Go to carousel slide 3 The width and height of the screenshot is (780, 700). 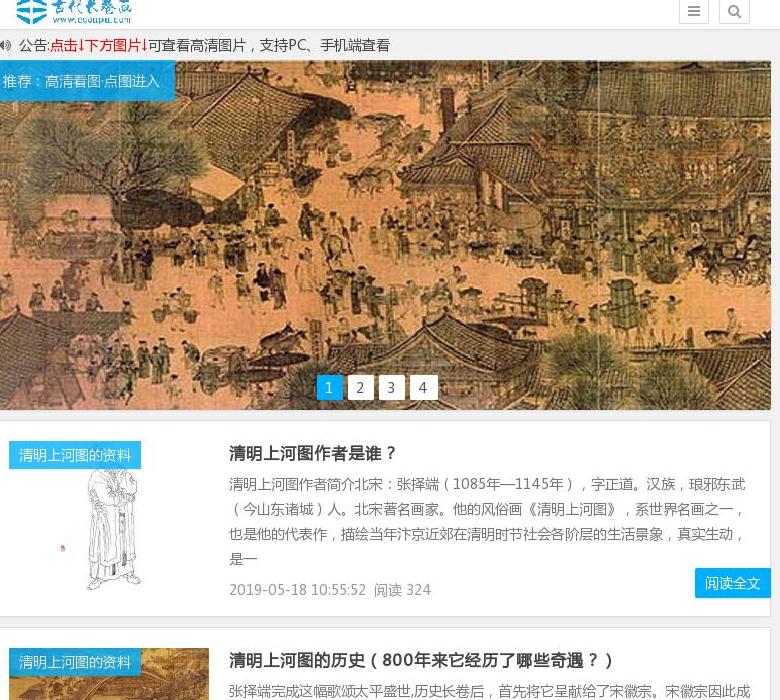(391, 387)
